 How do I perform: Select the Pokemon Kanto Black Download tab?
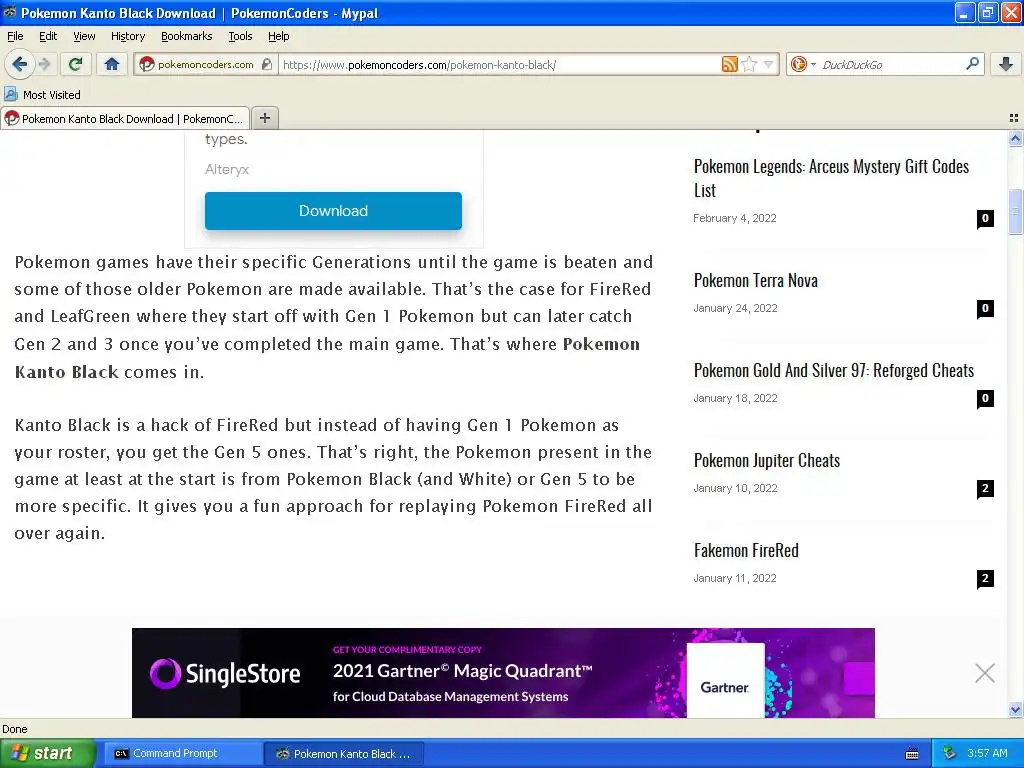pos(125,118)
